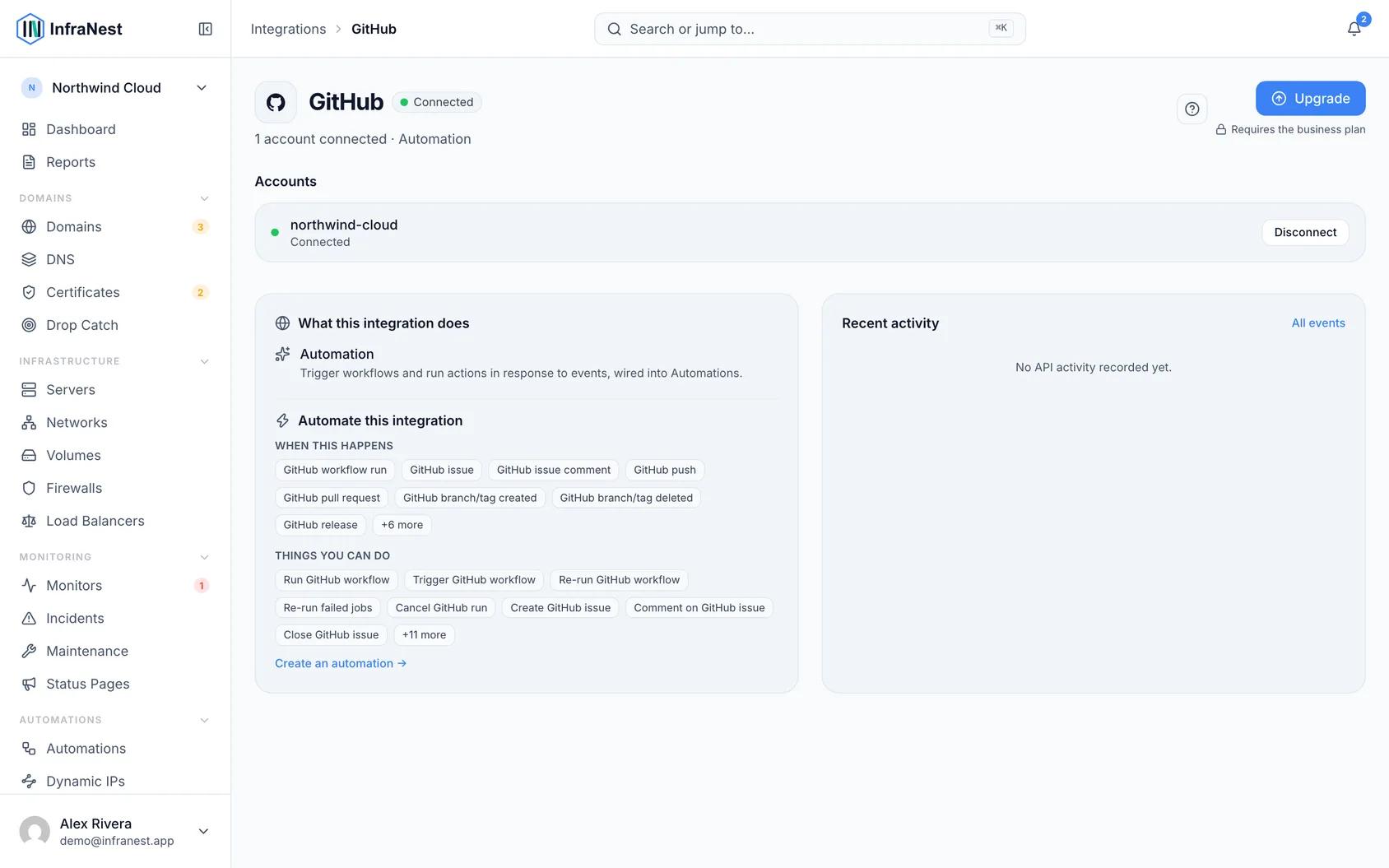
Task: Click the GitHub octocat logo
Action: point(276,102)
